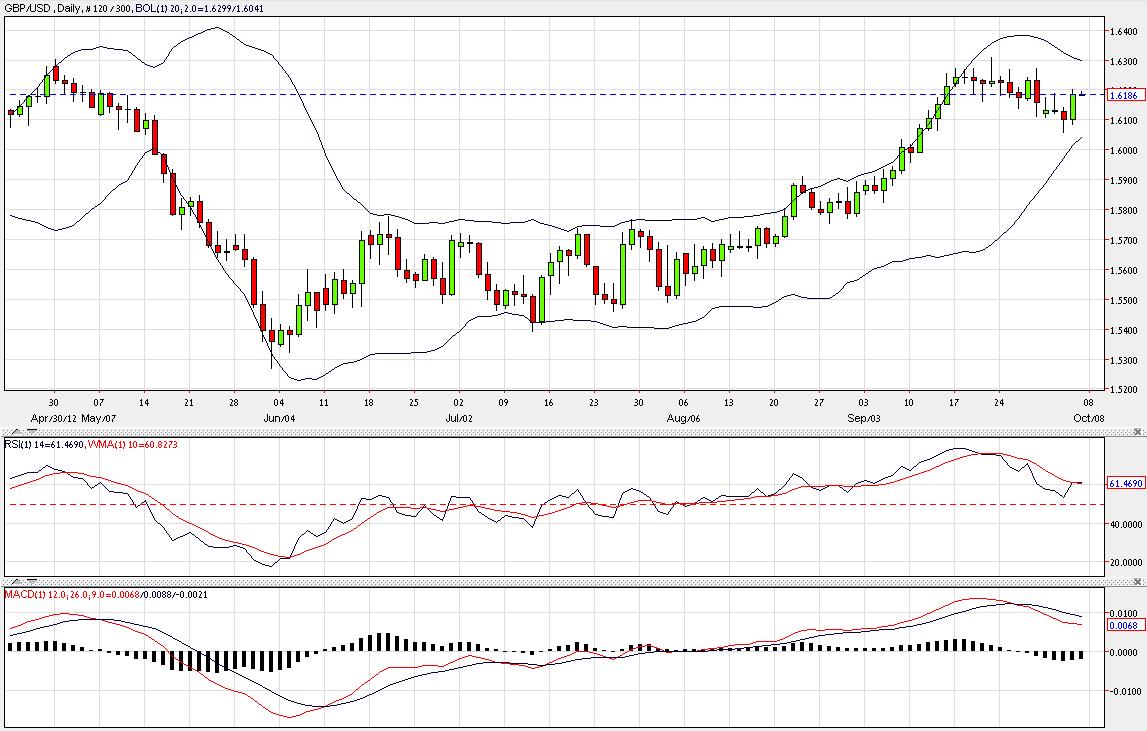Click the 1.5700 price axis label

coord(1124,241)
